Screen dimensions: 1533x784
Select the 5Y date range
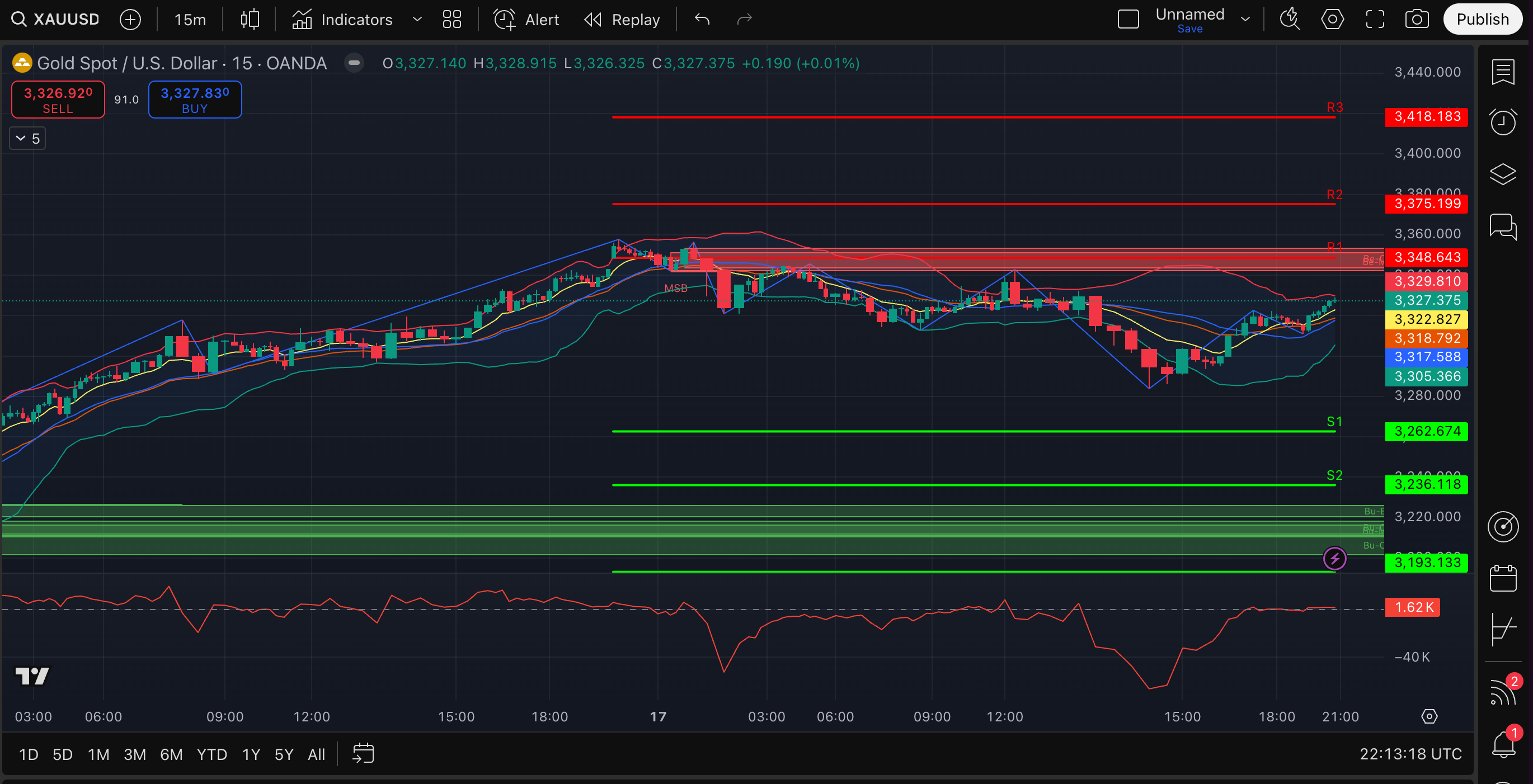pos(284,754)
